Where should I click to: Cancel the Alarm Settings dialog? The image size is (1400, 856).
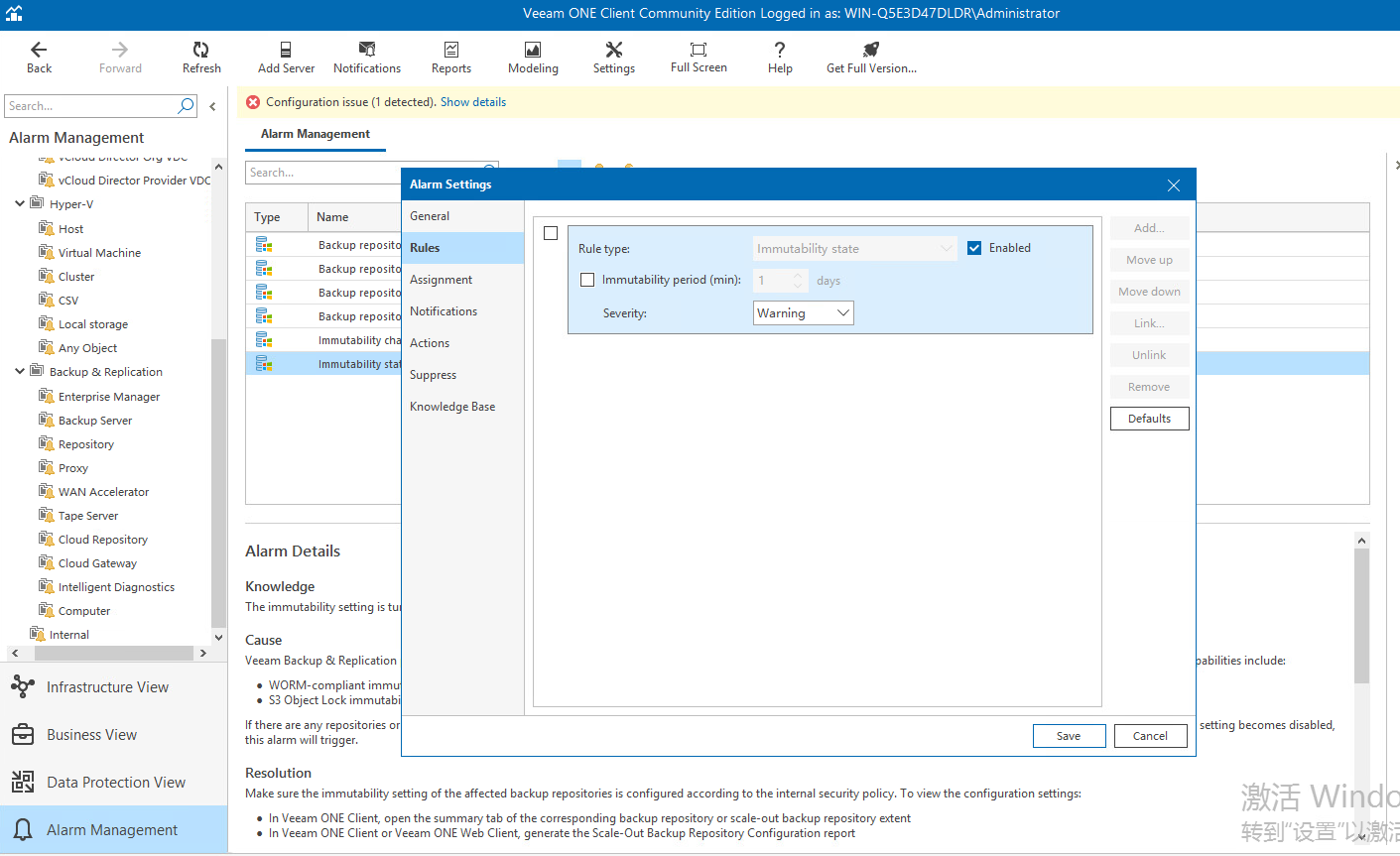coord(1150,735)
